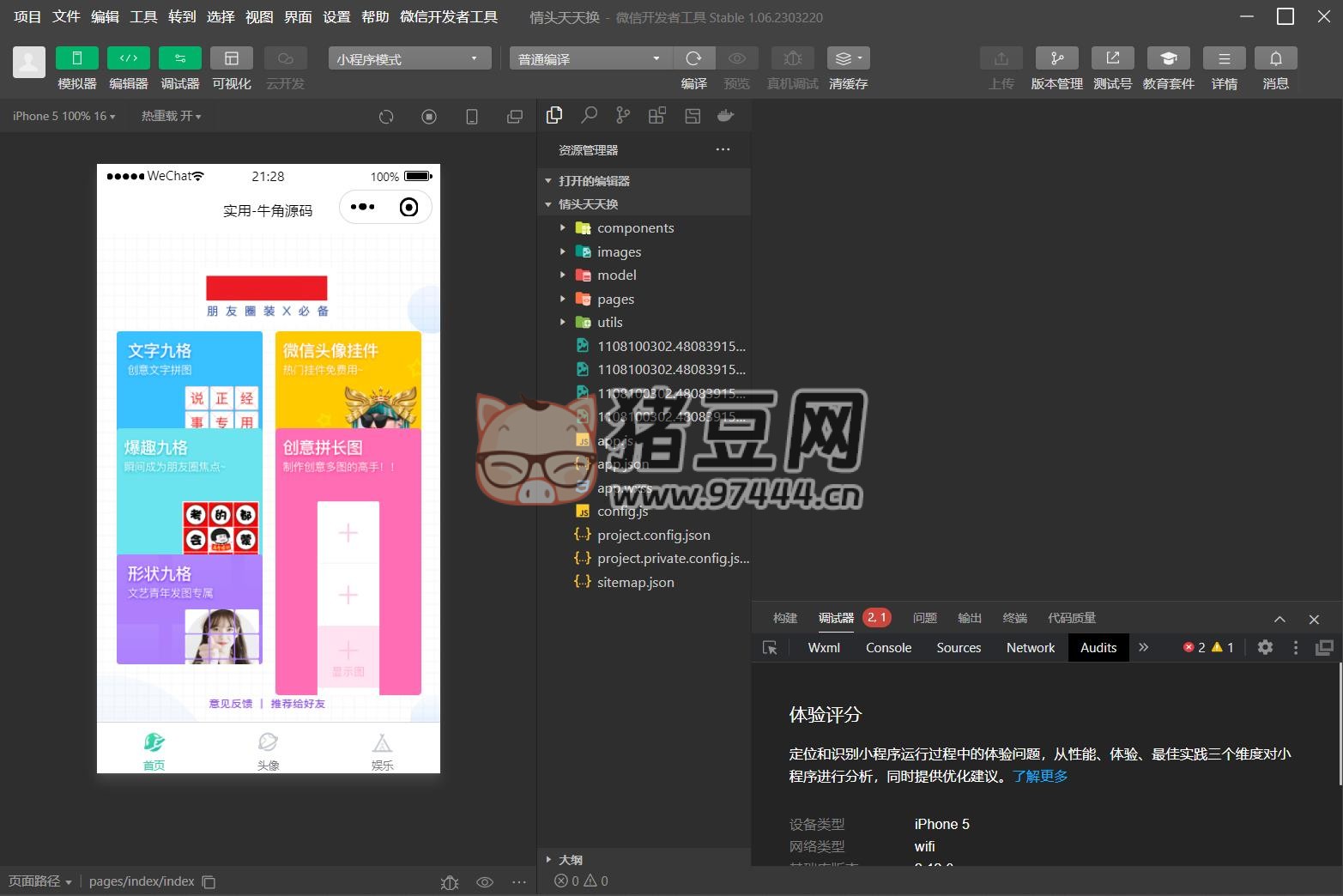Image resolution: width=1343 pixels, height=896 pixels.
Task: Click the 推荐给好友 link in simulator
Action: 298,704
